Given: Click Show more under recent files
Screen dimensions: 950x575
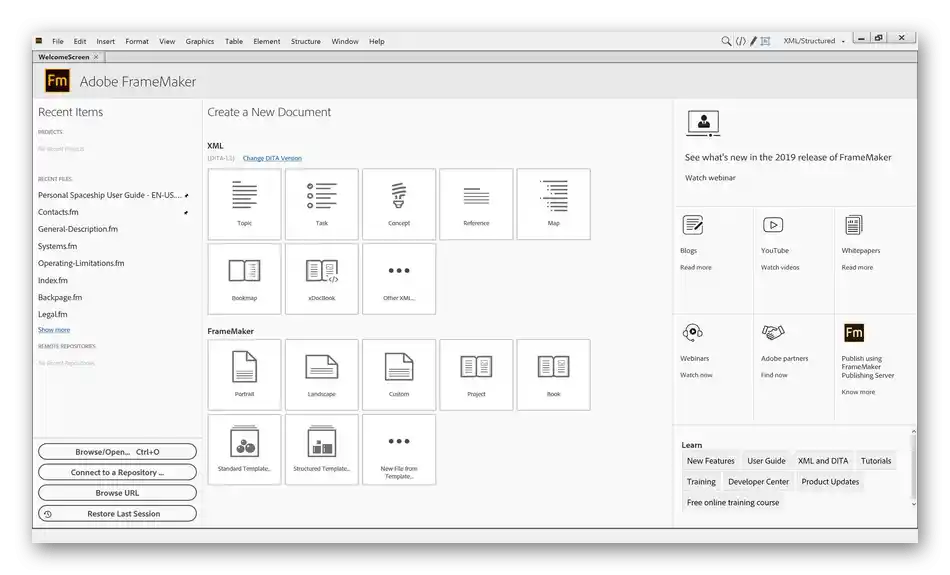Looking at the screenshot, I should 54,330.
